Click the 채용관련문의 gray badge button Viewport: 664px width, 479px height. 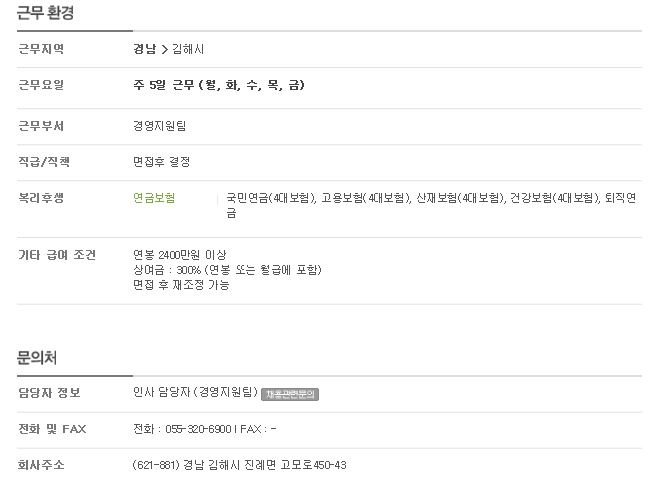[x=290, y=394]
